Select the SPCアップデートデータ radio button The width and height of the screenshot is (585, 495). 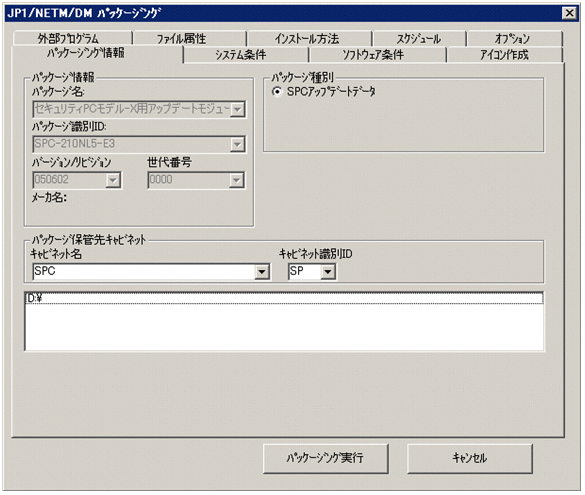click(x=277, y=91)
